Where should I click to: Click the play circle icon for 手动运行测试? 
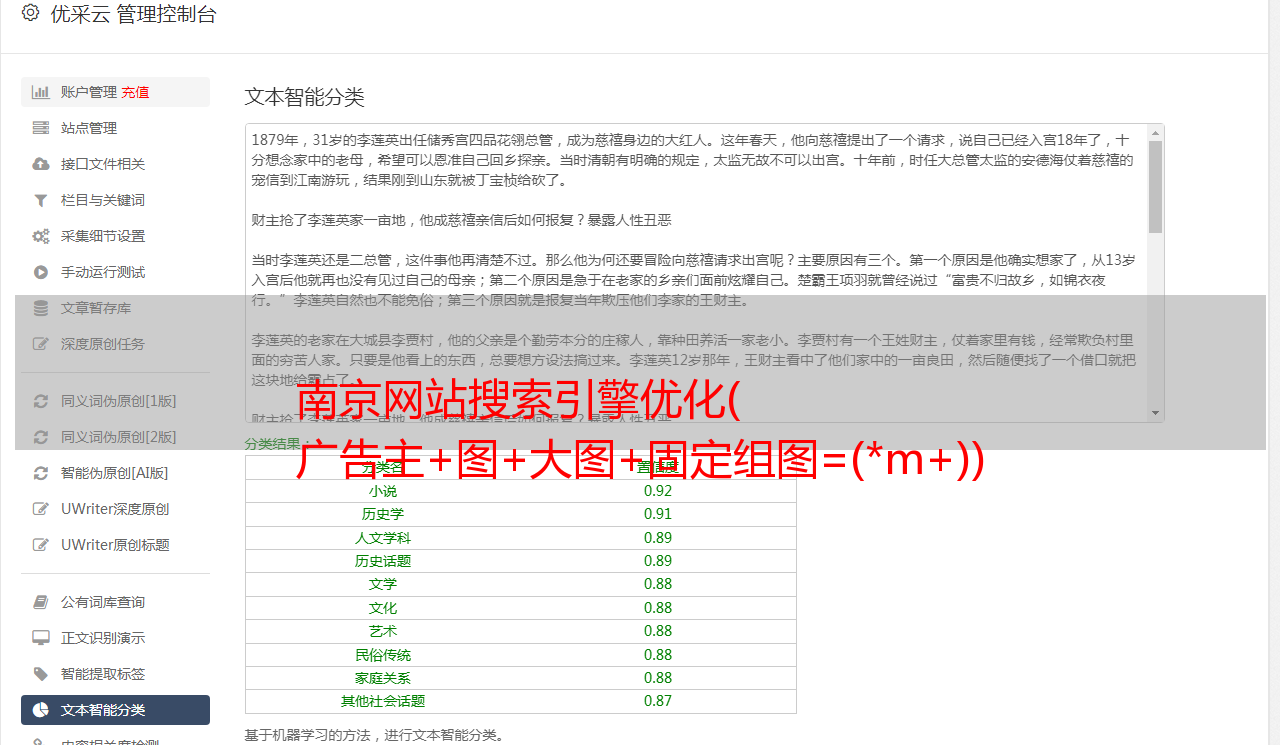tap(41, 272)
